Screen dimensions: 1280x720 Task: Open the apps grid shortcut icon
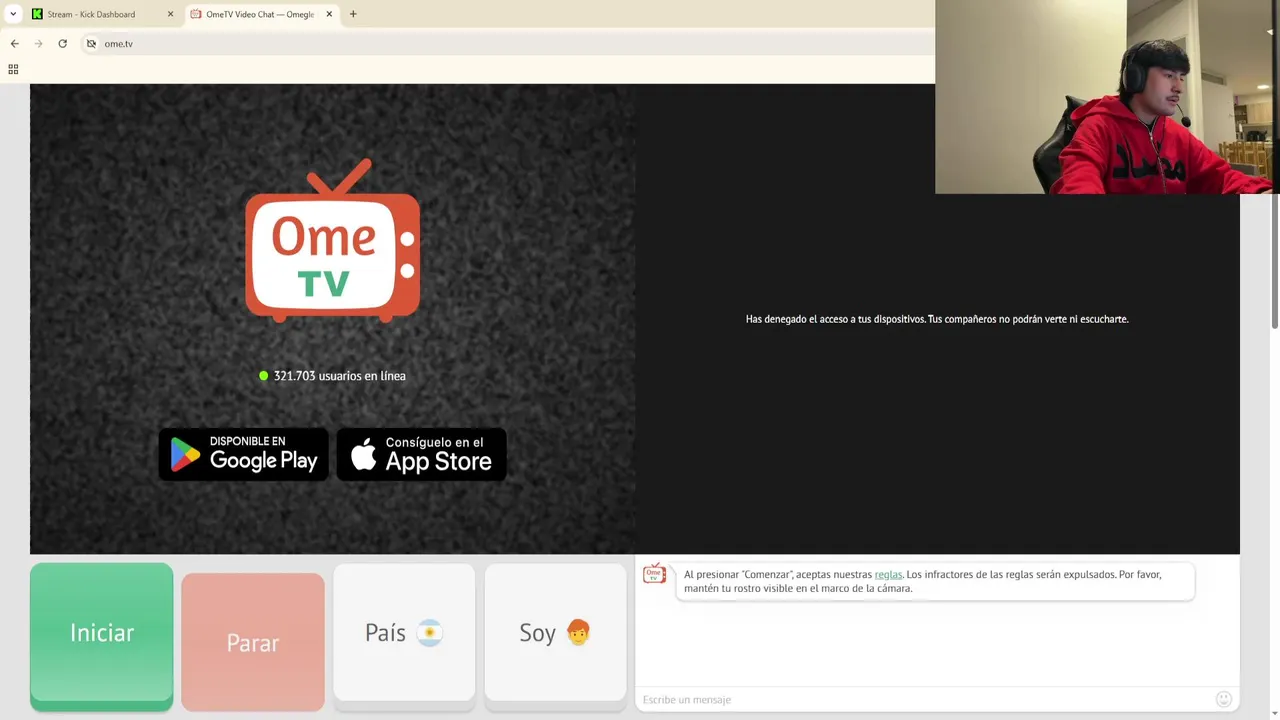(13, 69)
